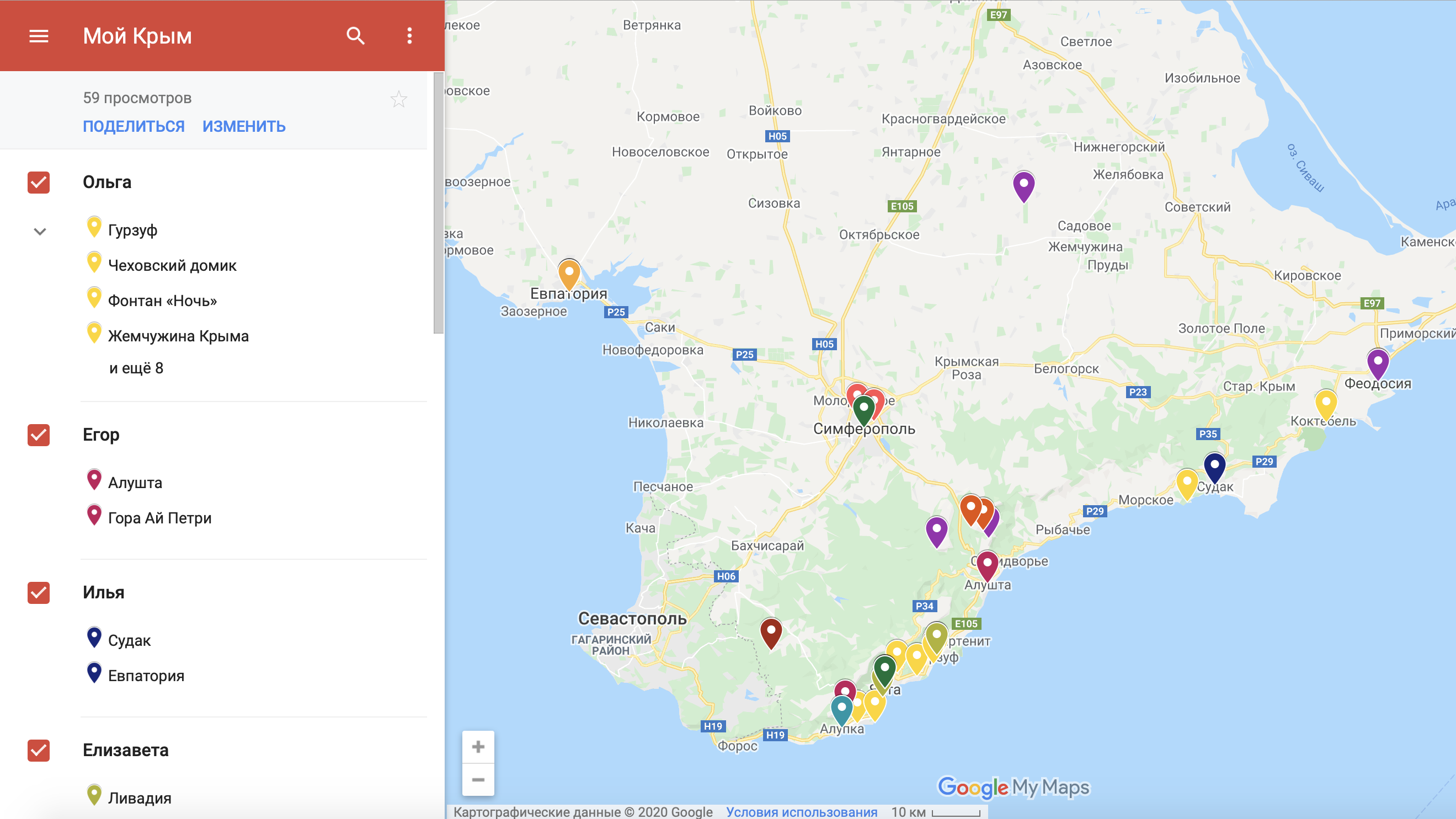This screenshot has height=819, width=1456.
Task: Collapse the Ольга layer chevron
Action: 40,231
